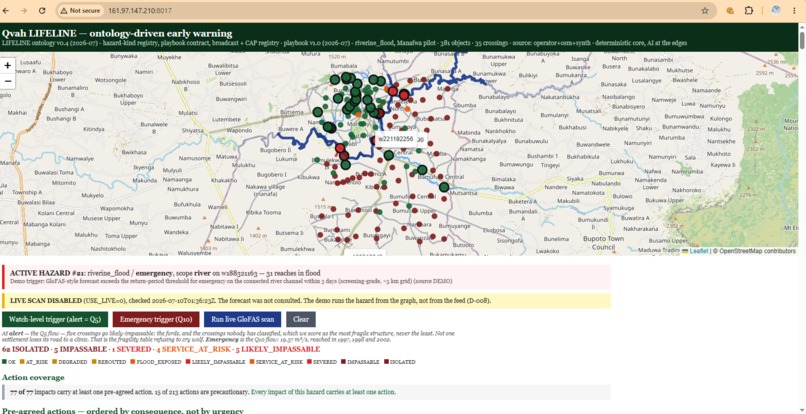806x414 pixels.
Task: Open the Chrome profile avatar
Action: pos(776,10)
